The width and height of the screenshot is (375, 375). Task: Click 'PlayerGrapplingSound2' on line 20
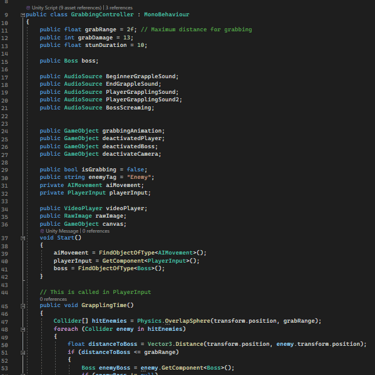142,100
